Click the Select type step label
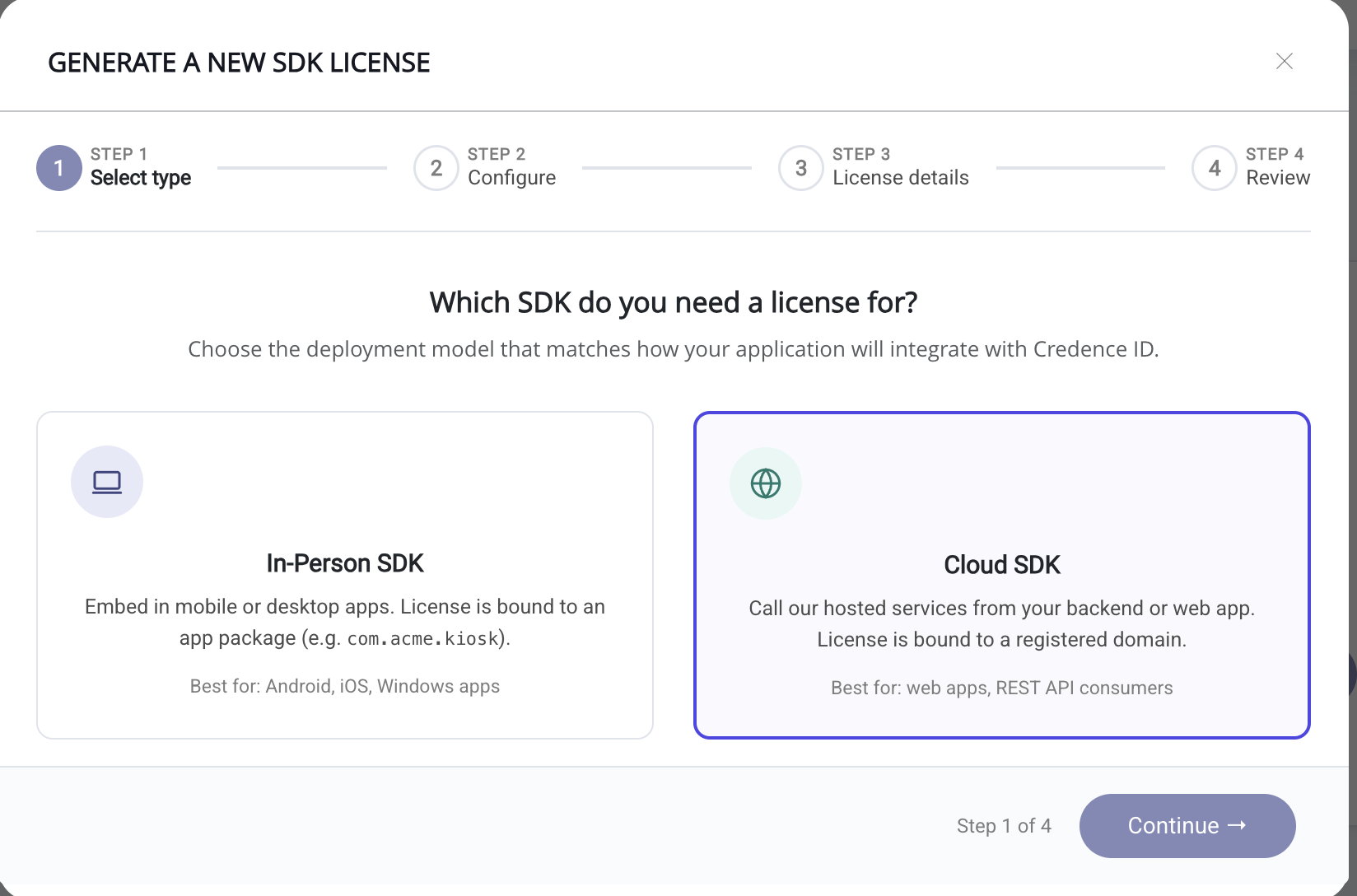 point(141,178)
